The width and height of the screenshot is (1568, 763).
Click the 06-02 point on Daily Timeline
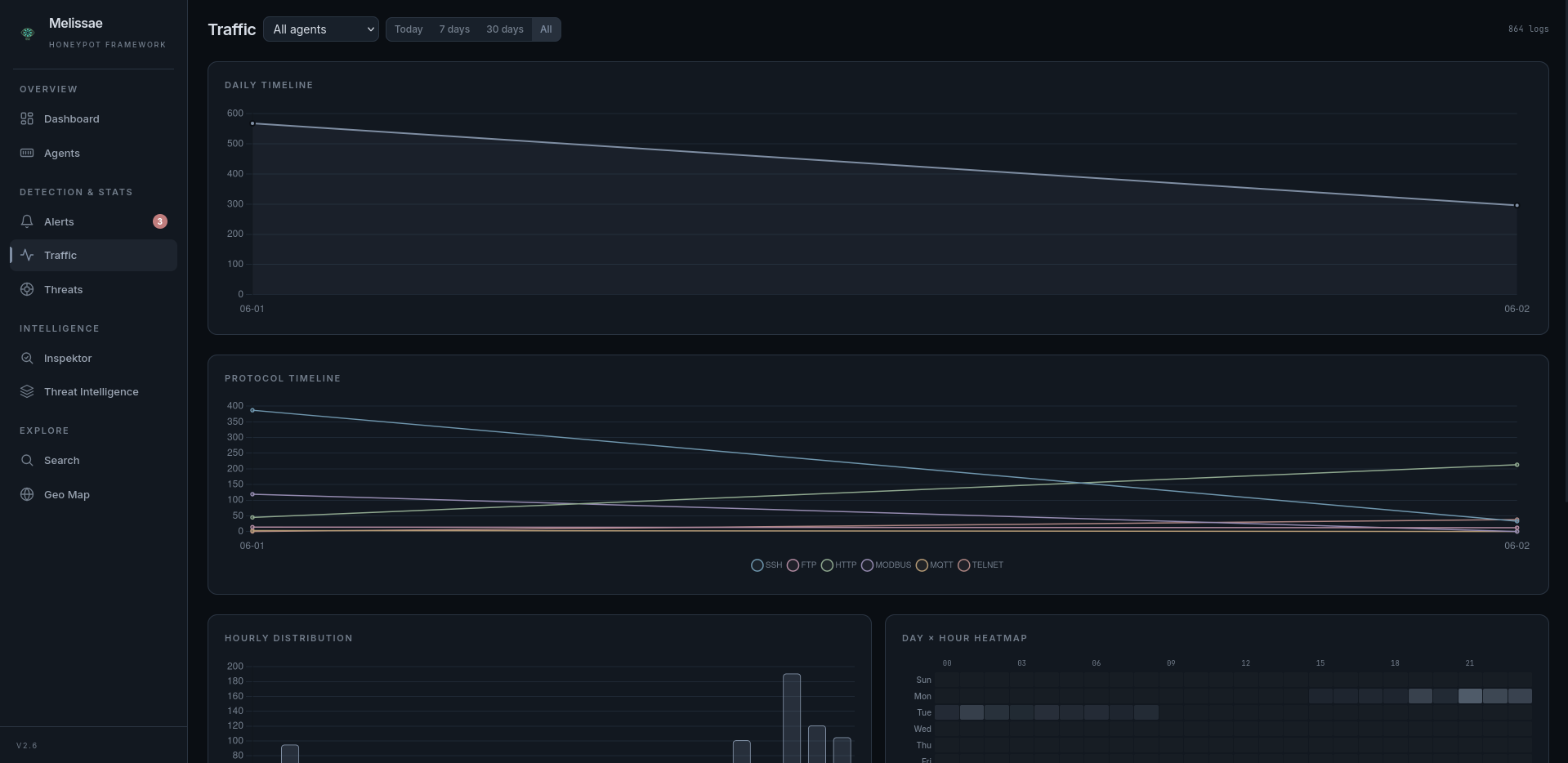click(1517, 205)
